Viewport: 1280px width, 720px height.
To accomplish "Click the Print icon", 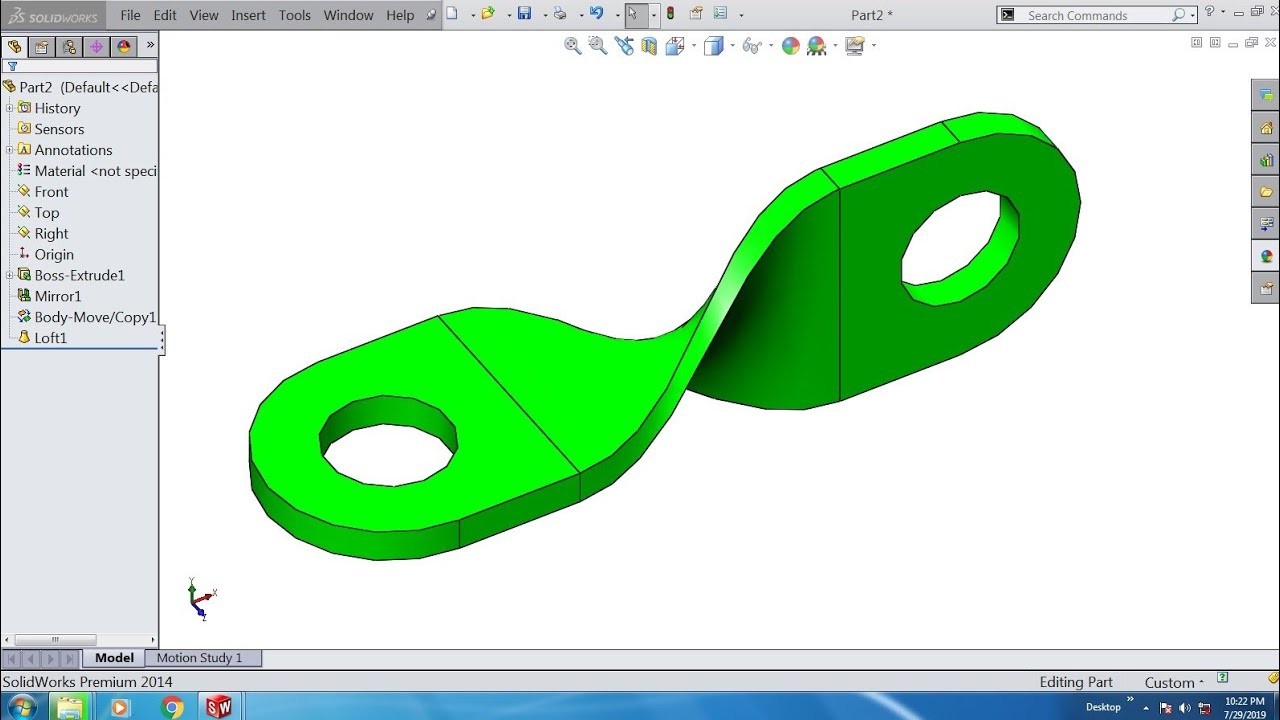I will 560,14.
